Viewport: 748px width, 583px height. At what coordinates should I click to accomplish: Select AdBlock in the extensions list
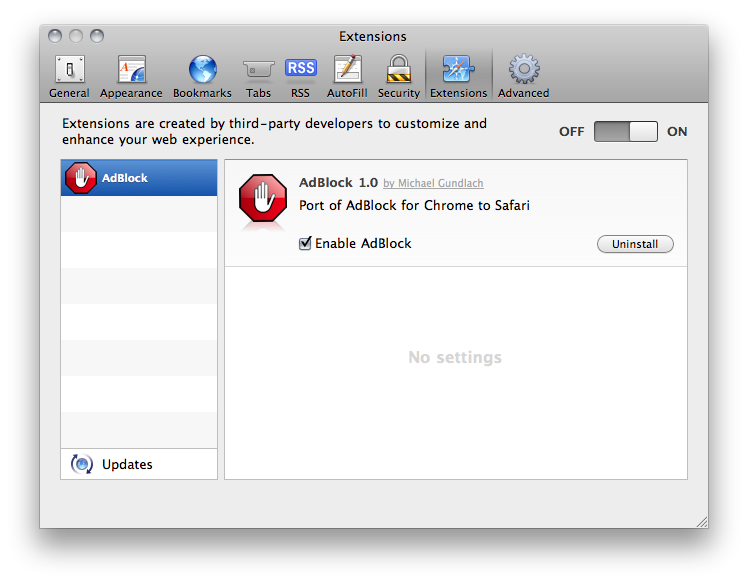(x=139, y=178)
